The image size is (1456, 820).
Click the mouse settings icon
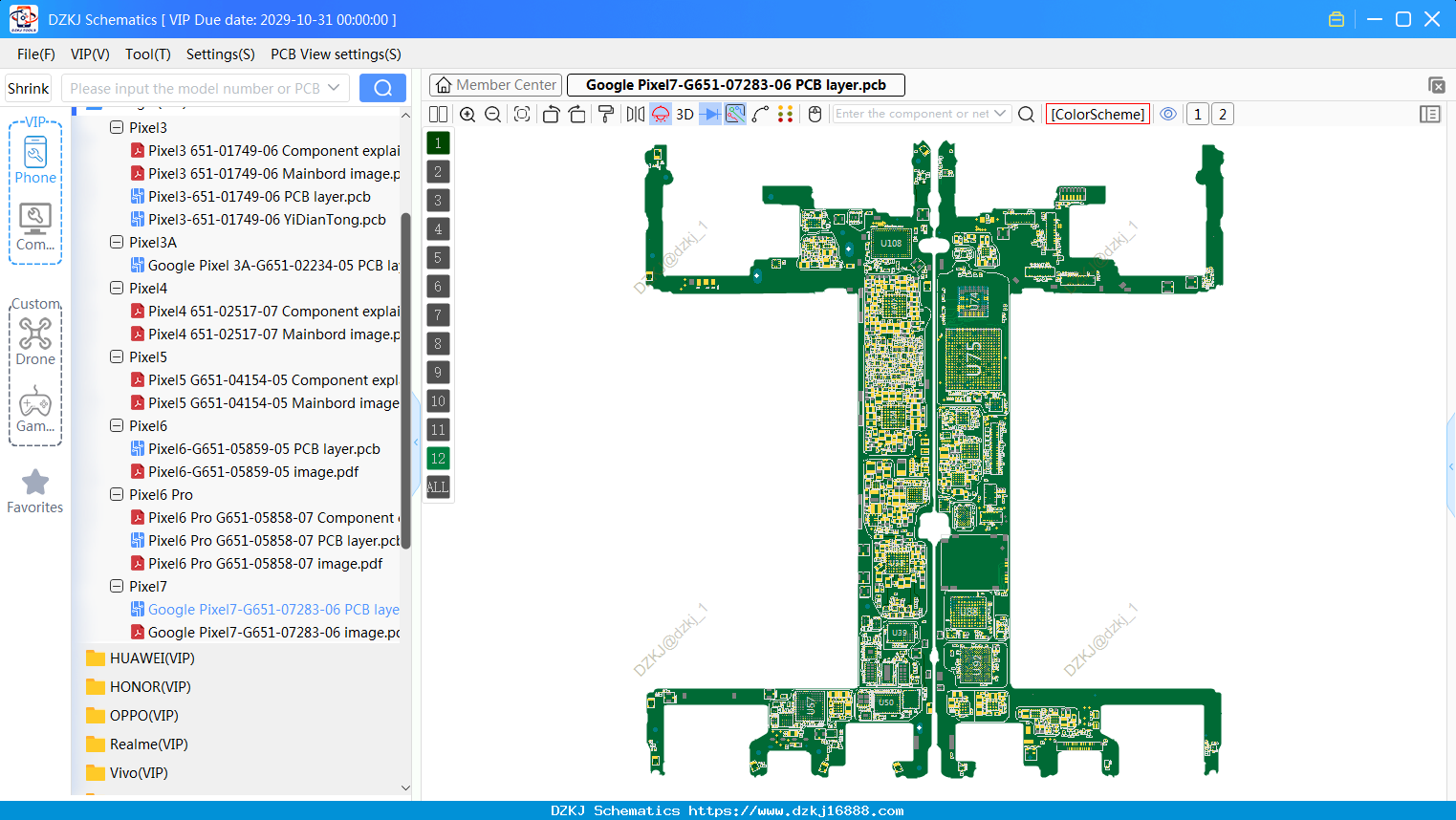[x=815, y=114]
